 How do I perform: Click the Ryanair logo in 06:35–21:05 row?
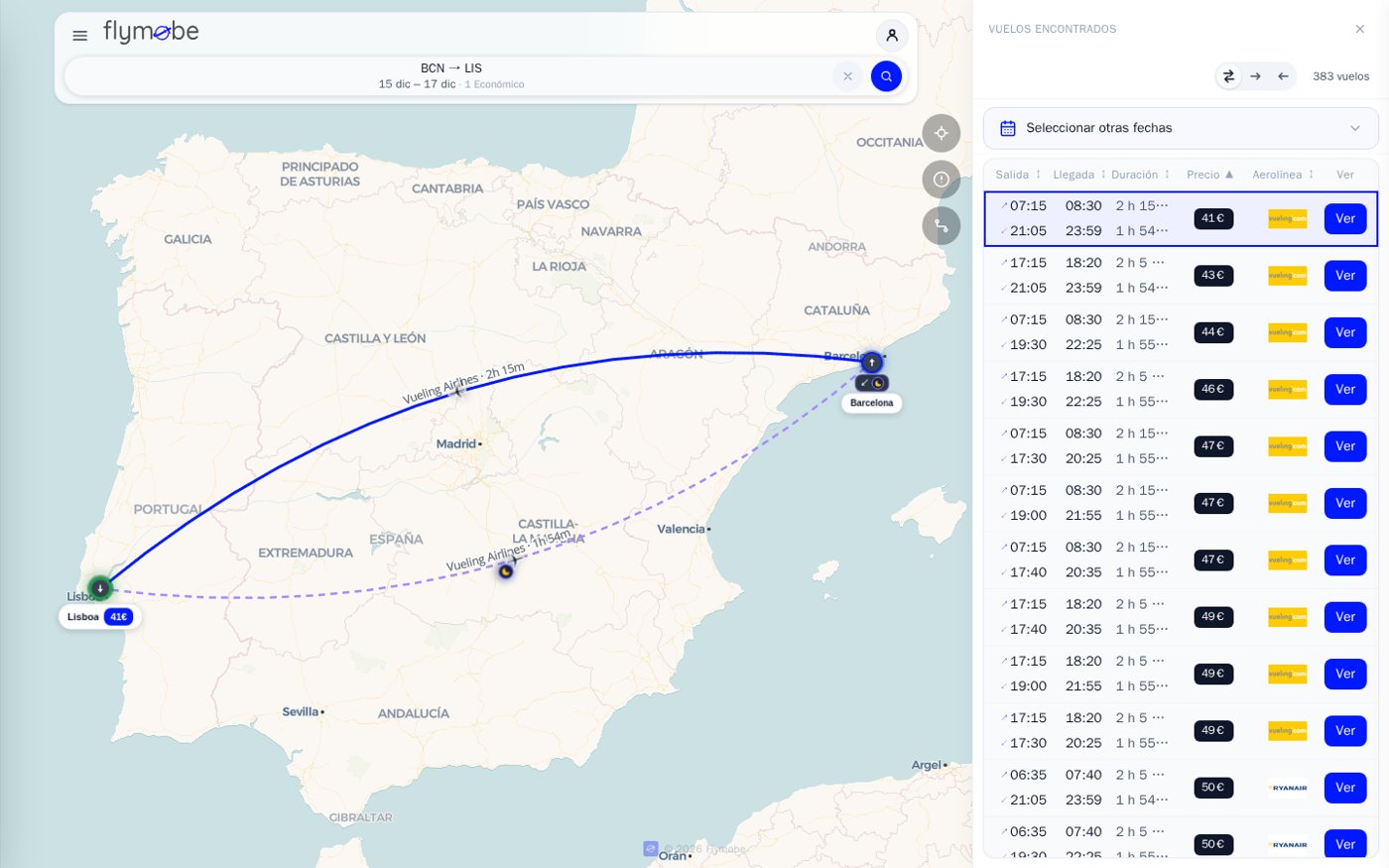tap(1288, 788)
